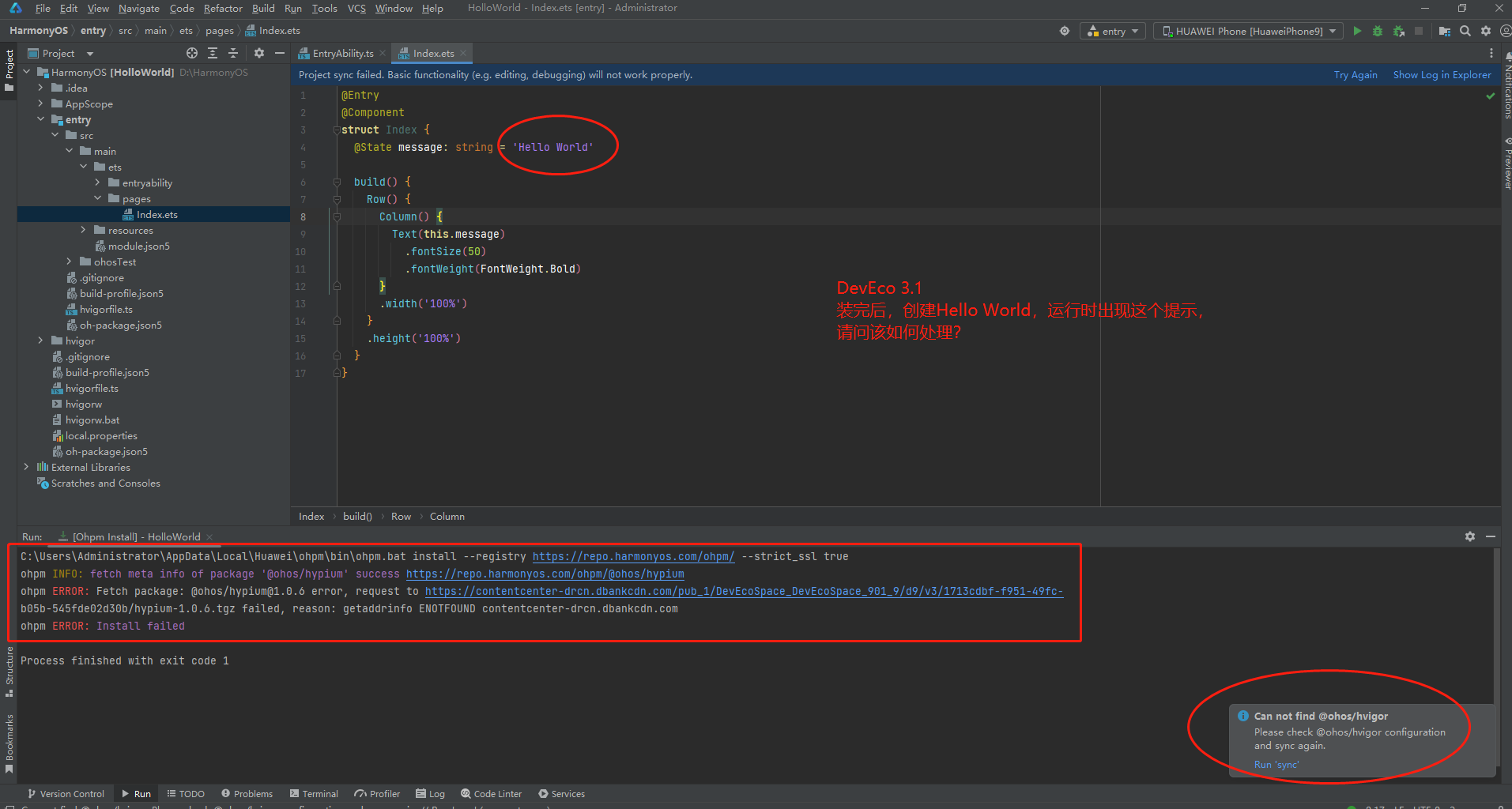
Task: Open IDE settings gear in top toolbar
Action: coord(1486,31)
